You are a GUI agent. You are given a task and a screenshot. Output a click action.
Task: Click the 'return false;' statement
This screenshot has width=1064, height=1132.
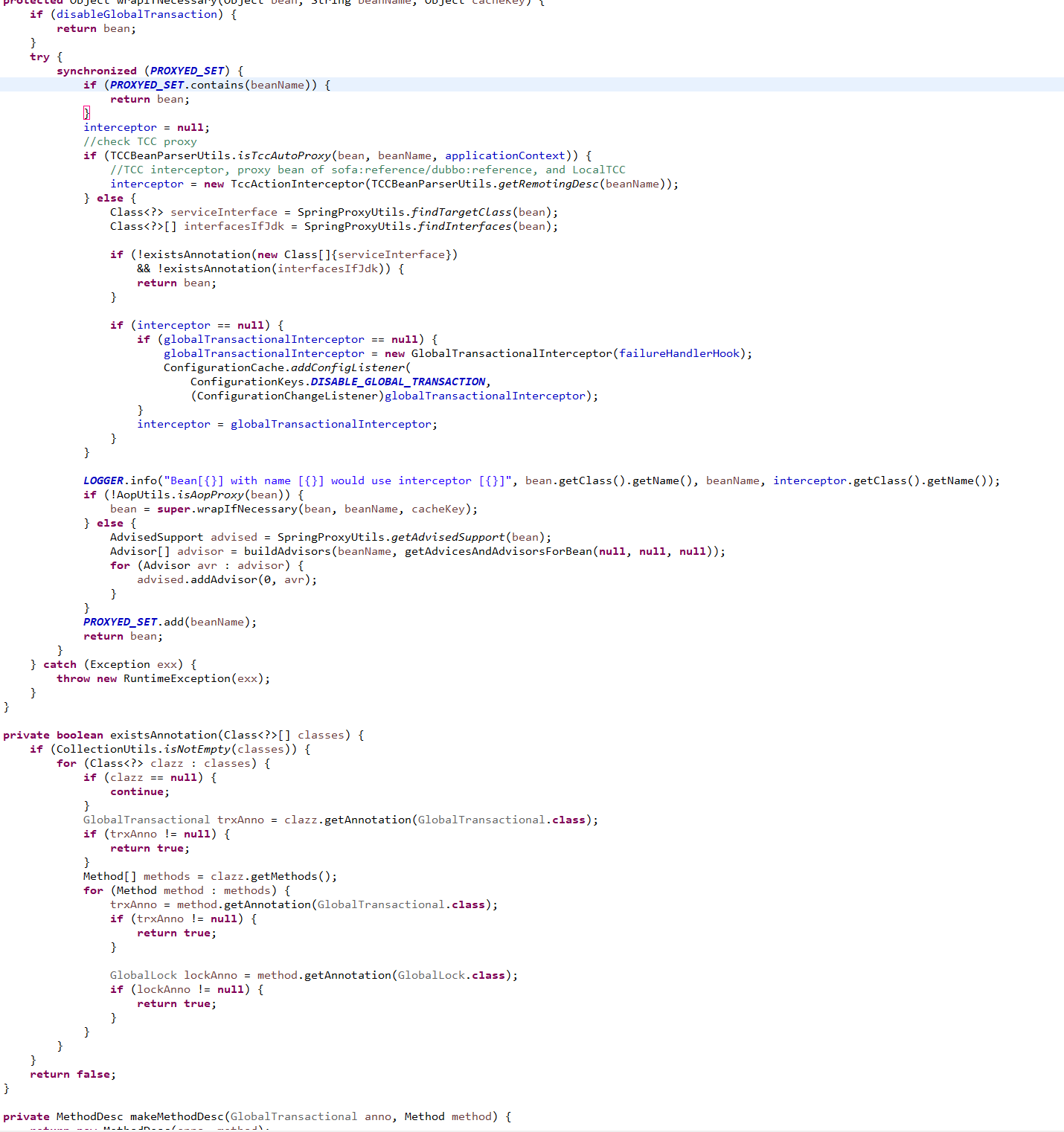[73, 1074]
